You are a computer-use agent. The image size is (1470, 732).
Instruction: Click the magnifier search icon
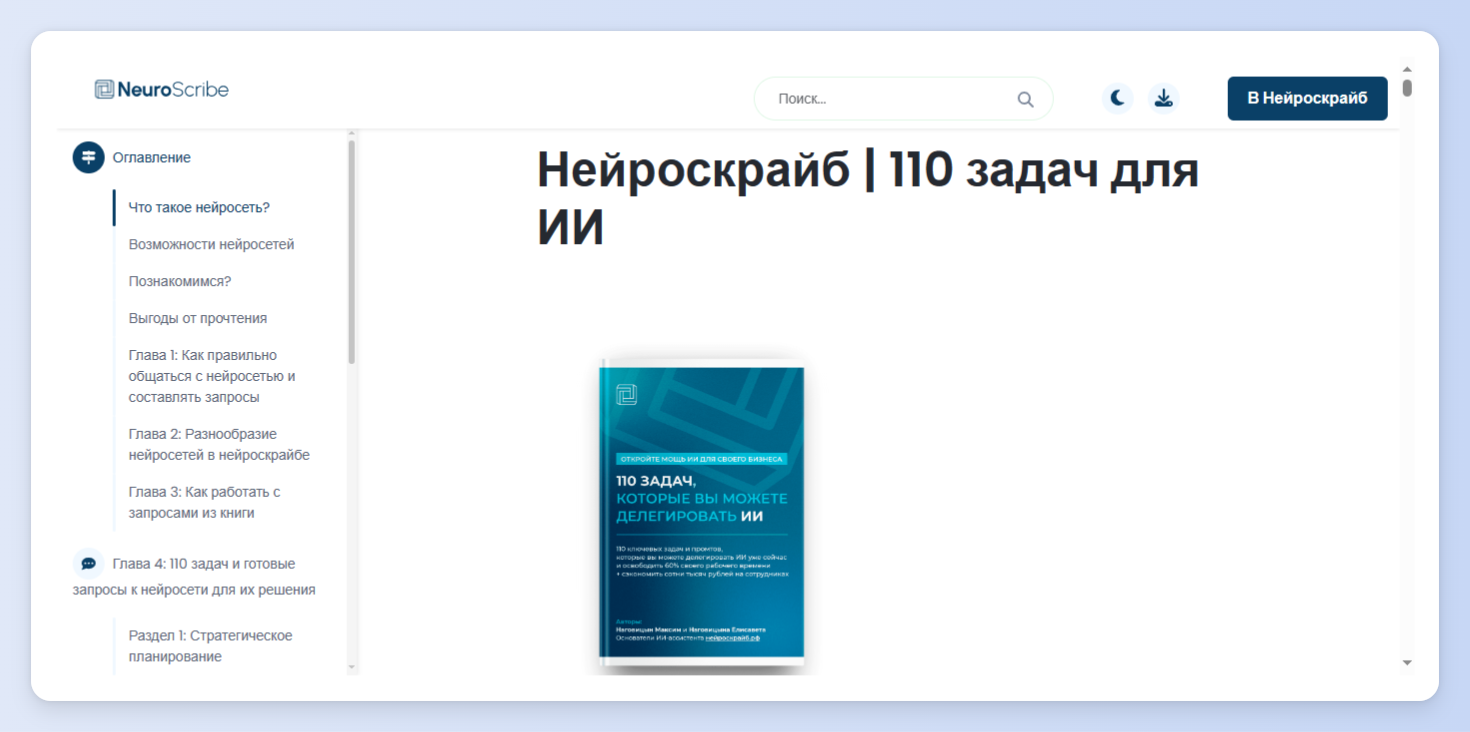(x=1025, y=99)
